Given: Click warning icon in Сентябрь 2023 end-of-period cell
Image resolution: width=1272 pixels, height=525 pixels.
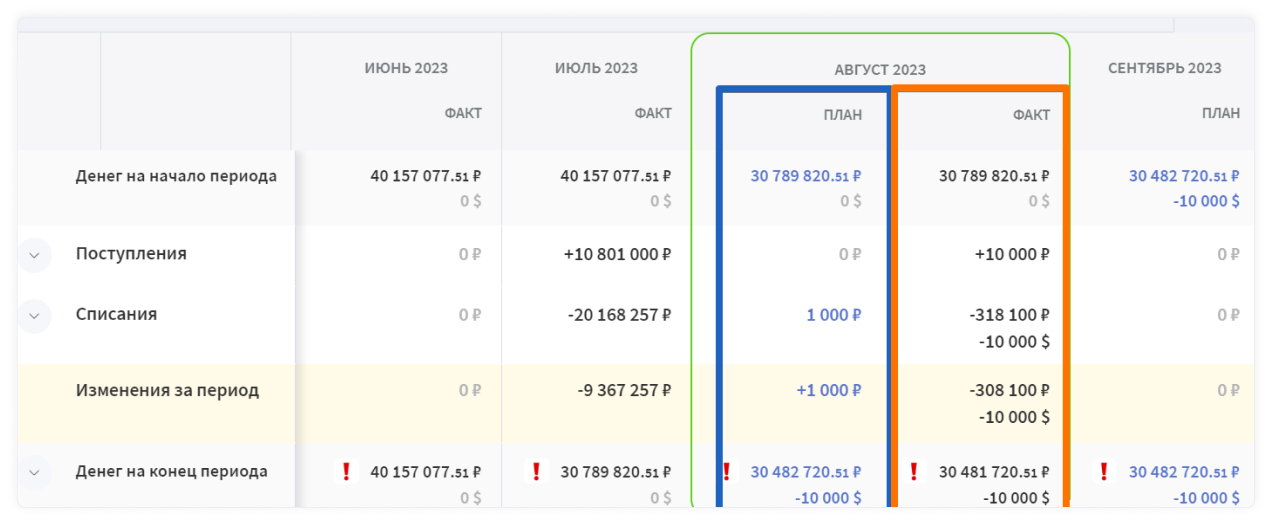Looking at the screenshot, I should pos(1105,472).
